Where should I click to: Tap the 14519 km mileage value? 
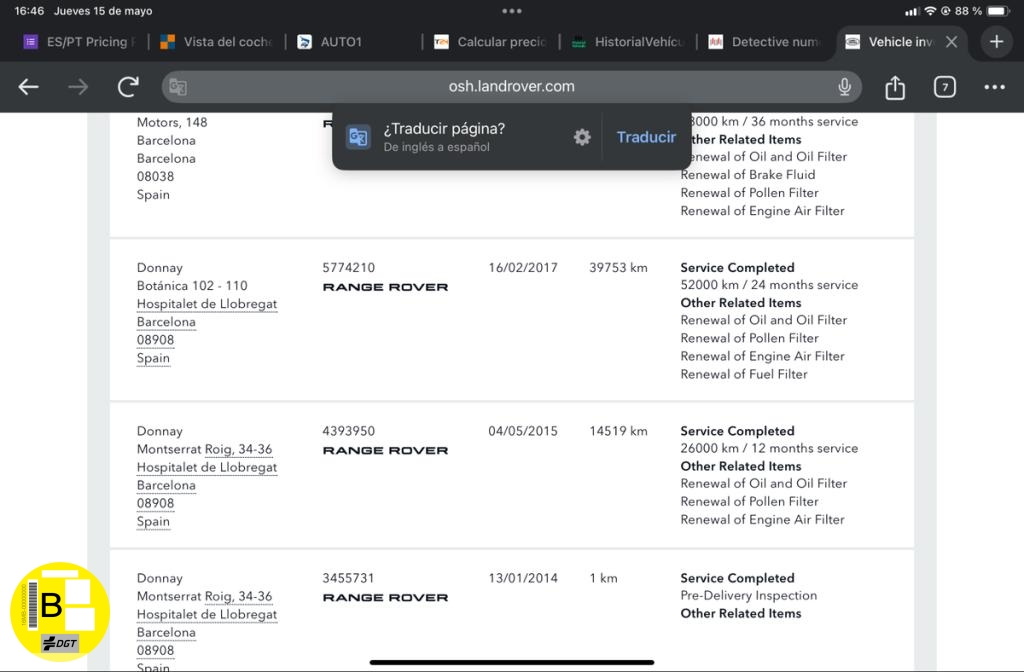(x=618, y=431)
